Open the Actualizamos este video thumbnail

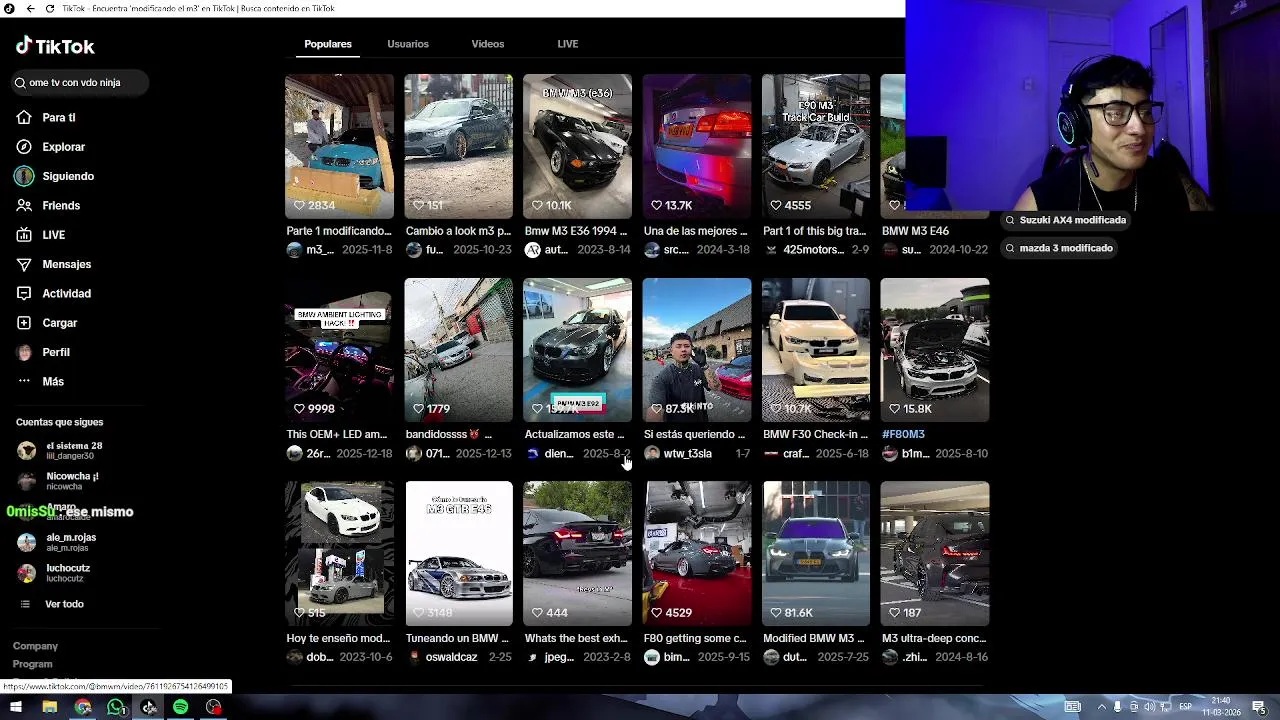coord(577,350)
